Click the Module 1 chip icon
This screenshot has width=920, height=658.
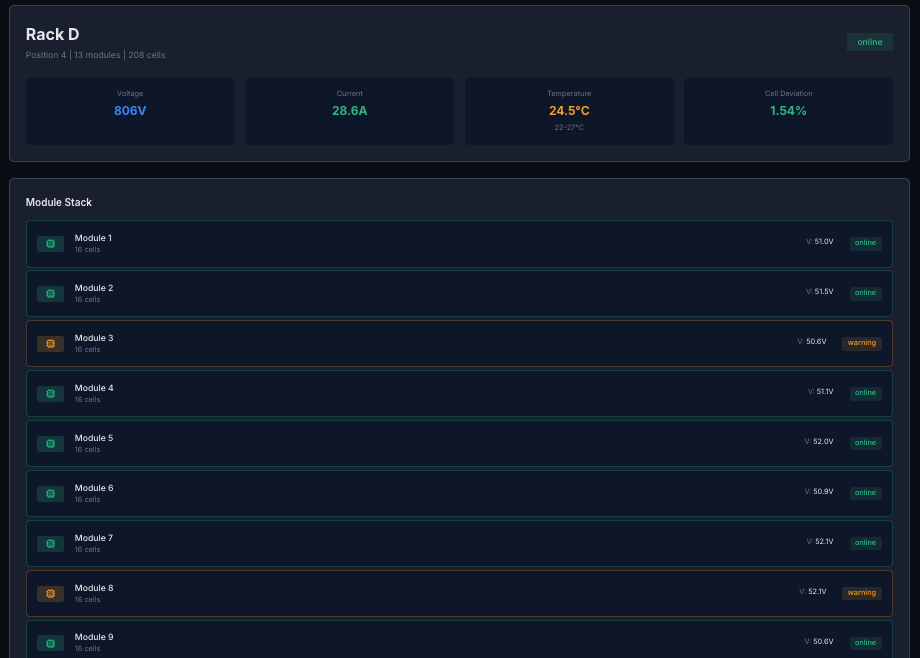50,243
